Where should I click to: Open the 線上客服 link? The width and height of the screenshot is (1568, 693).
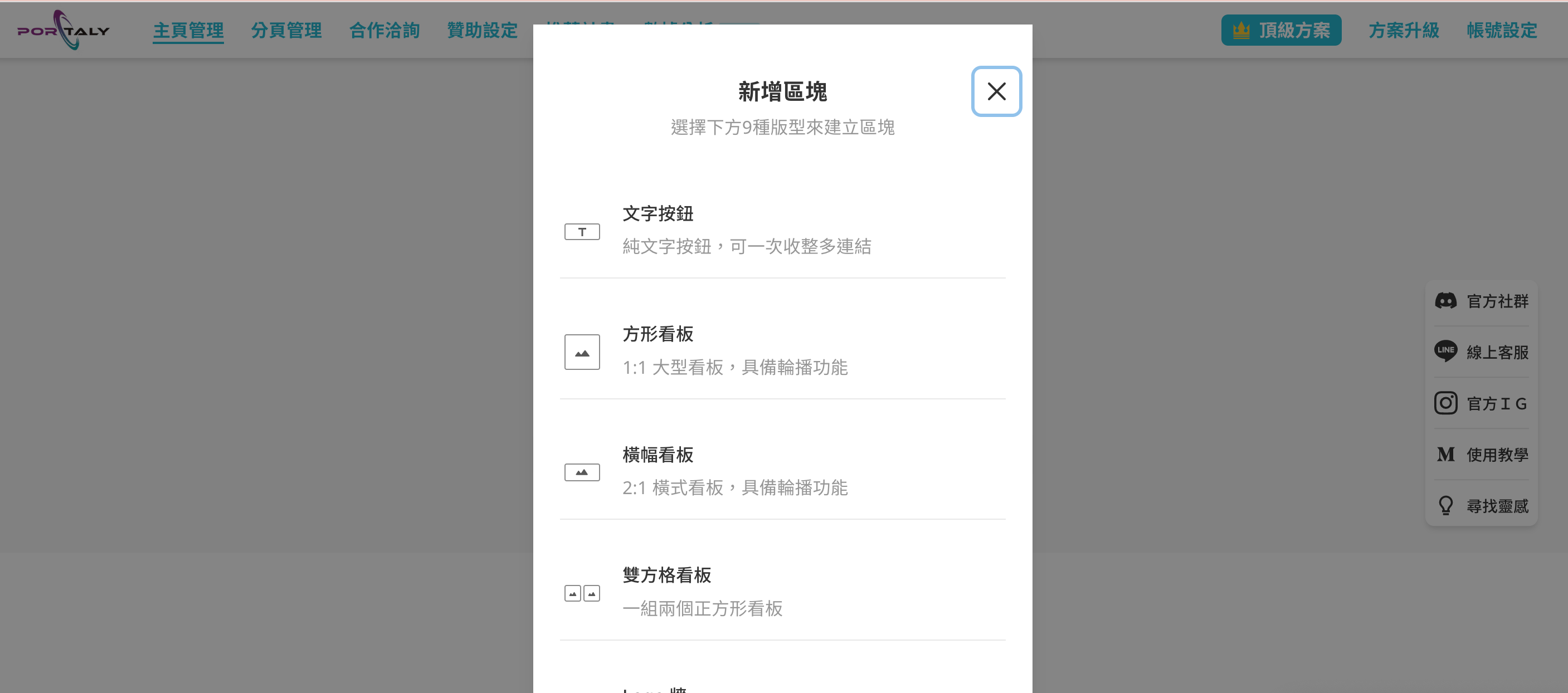click(1481, 352)
